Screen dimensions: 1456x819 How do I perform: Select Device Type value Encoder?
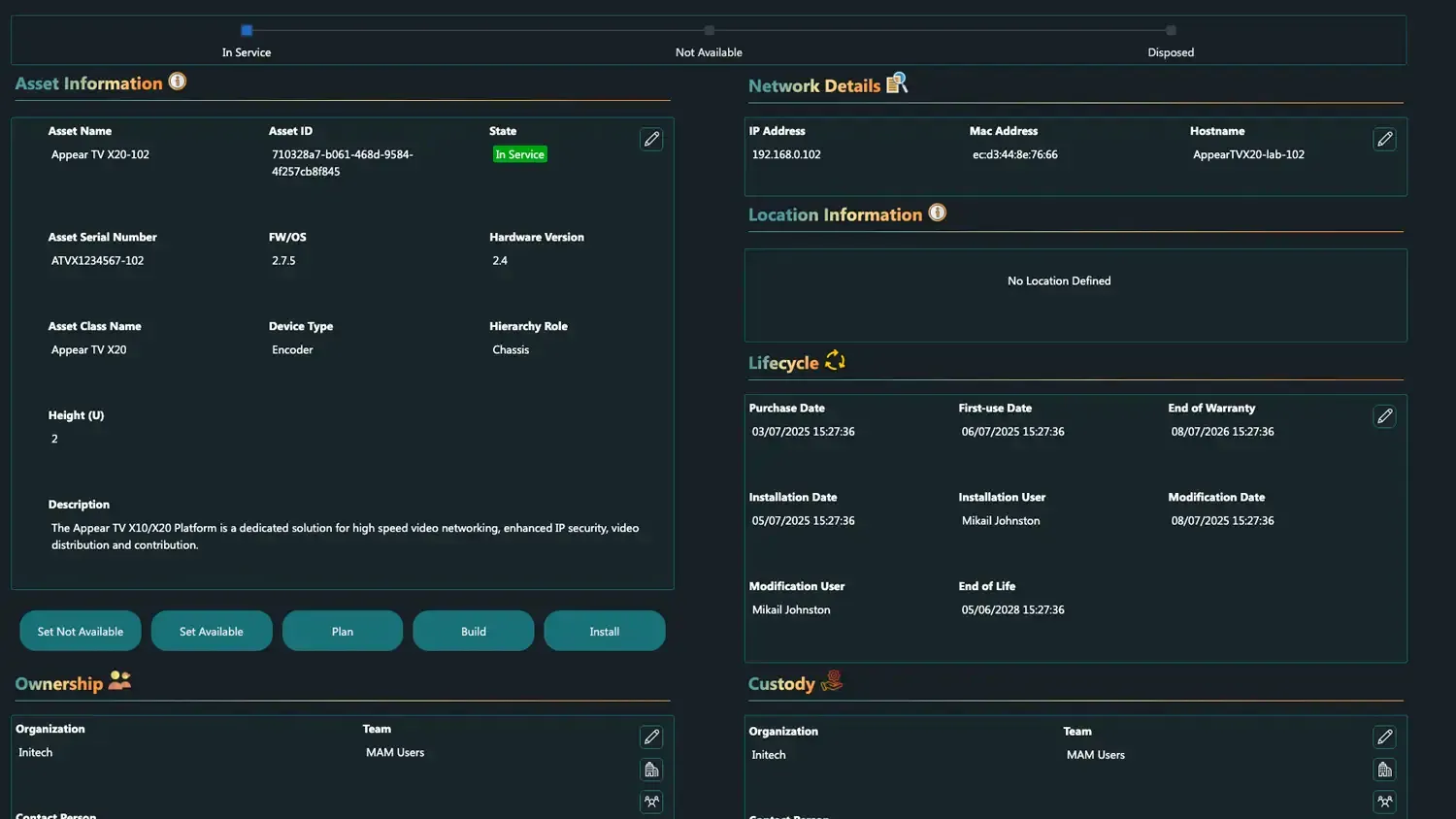[292, 349]
